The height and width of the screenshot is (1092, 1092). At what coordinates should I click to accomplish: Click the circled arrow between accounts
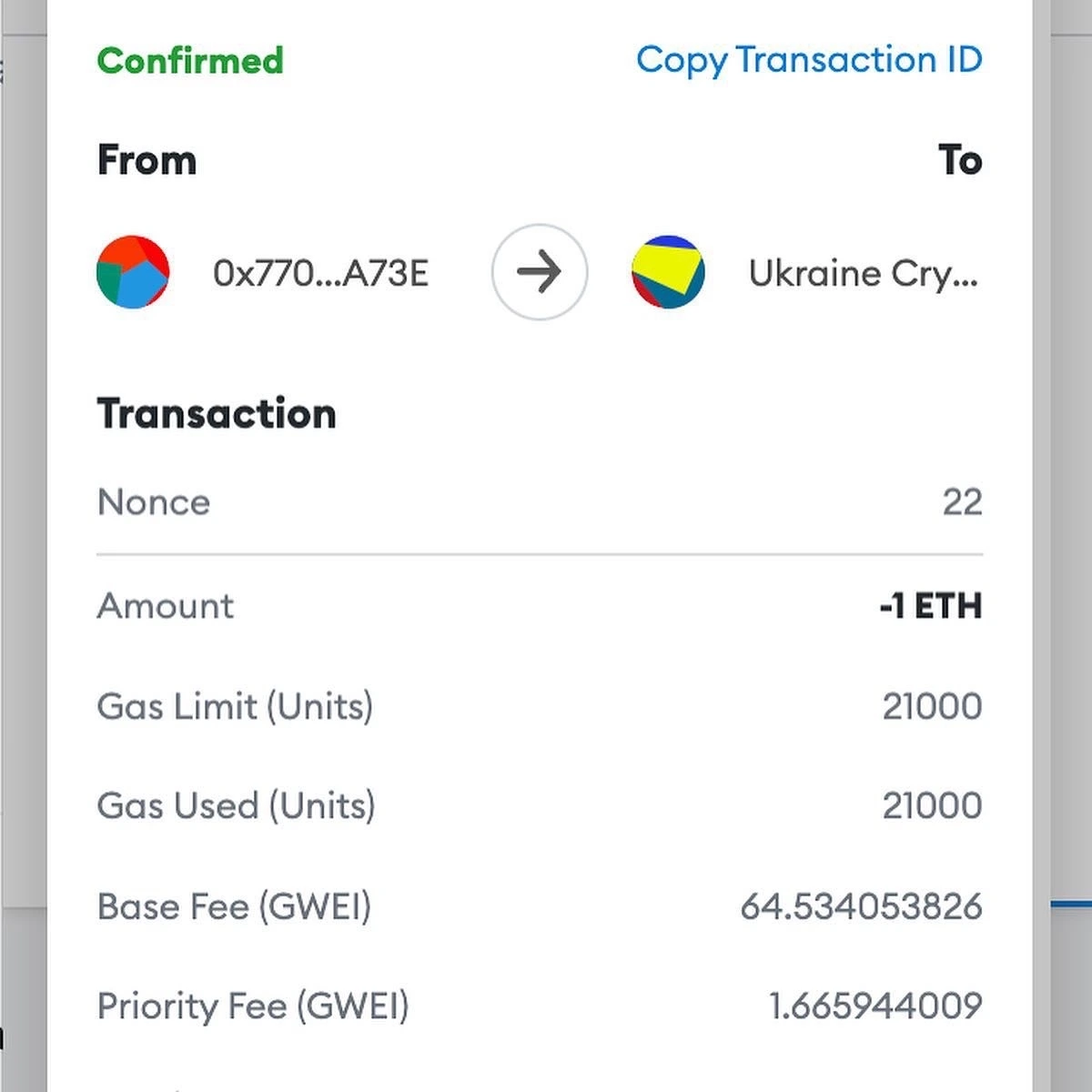pos(540,272)
